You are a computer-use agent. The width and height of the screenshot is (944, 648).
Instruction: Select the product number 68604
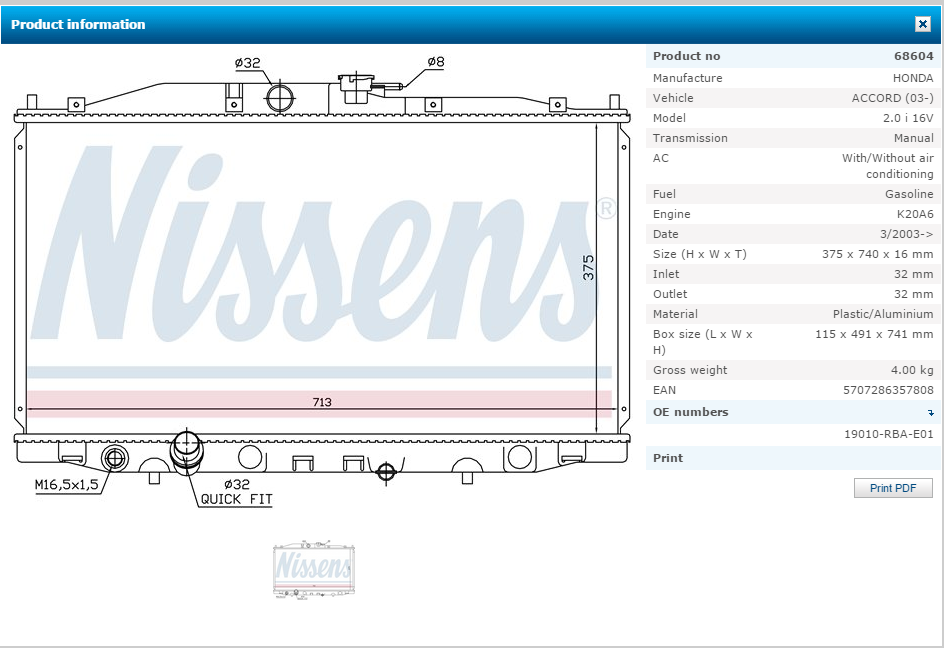pyautogui.click(x=914, y=56)
